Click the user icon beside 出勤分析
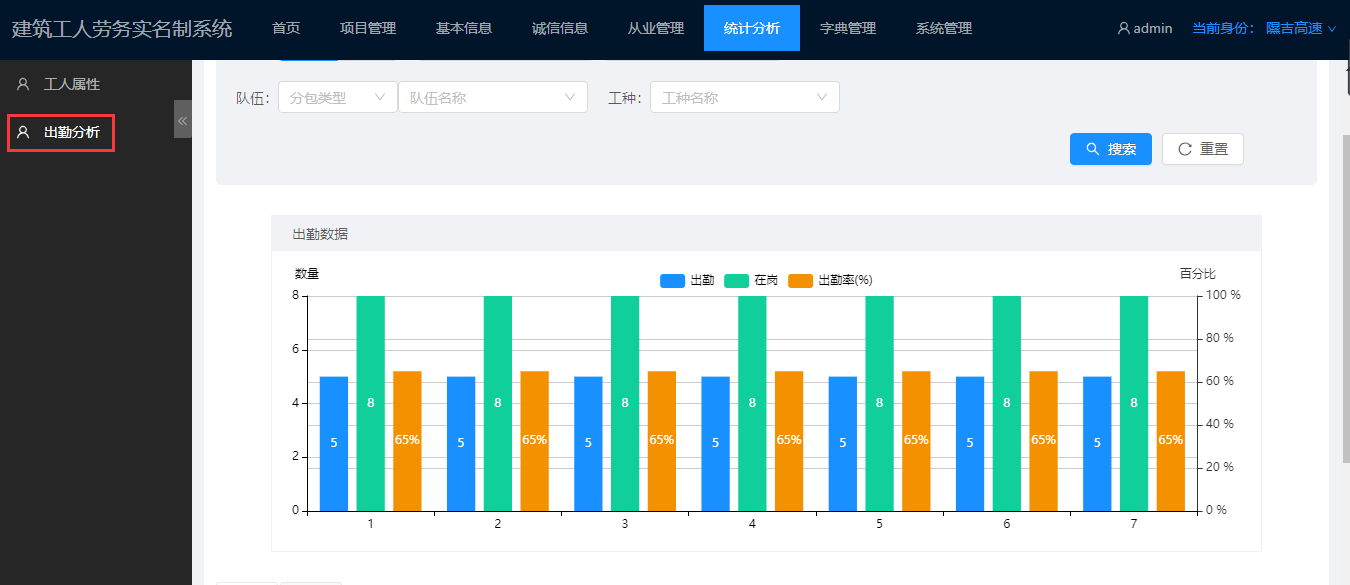The height and width of the screenshot is (585, 1350). [23, 132]
